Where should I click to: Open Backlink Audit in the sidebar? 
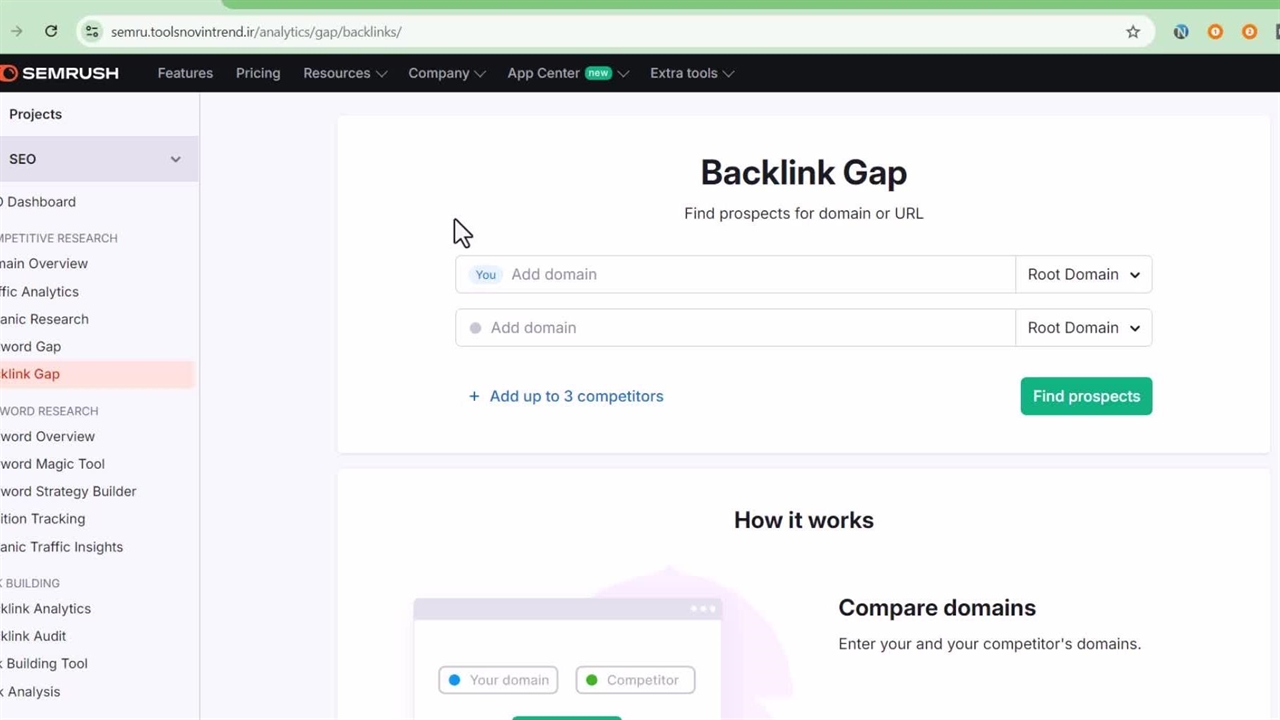(33, 636)
